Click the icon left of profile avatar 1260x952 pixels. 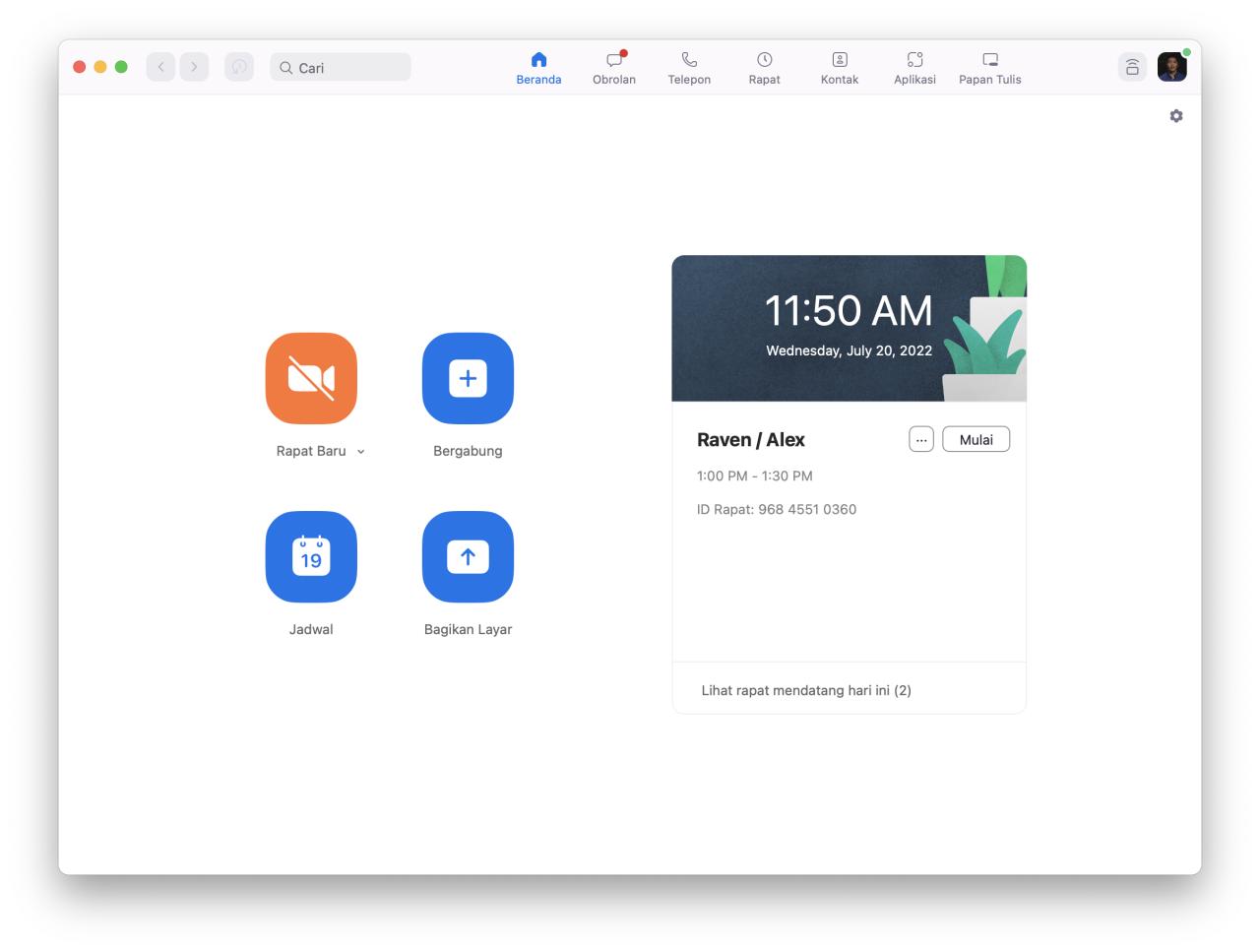(x=1132, y=67)
